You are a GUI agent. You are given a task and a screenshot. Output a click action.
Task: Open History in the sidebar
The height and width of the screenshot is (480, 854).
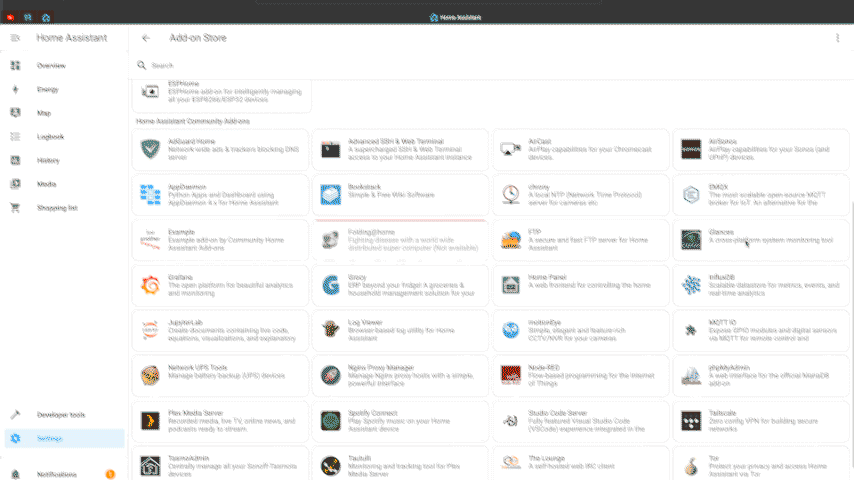tap(64, 160)
